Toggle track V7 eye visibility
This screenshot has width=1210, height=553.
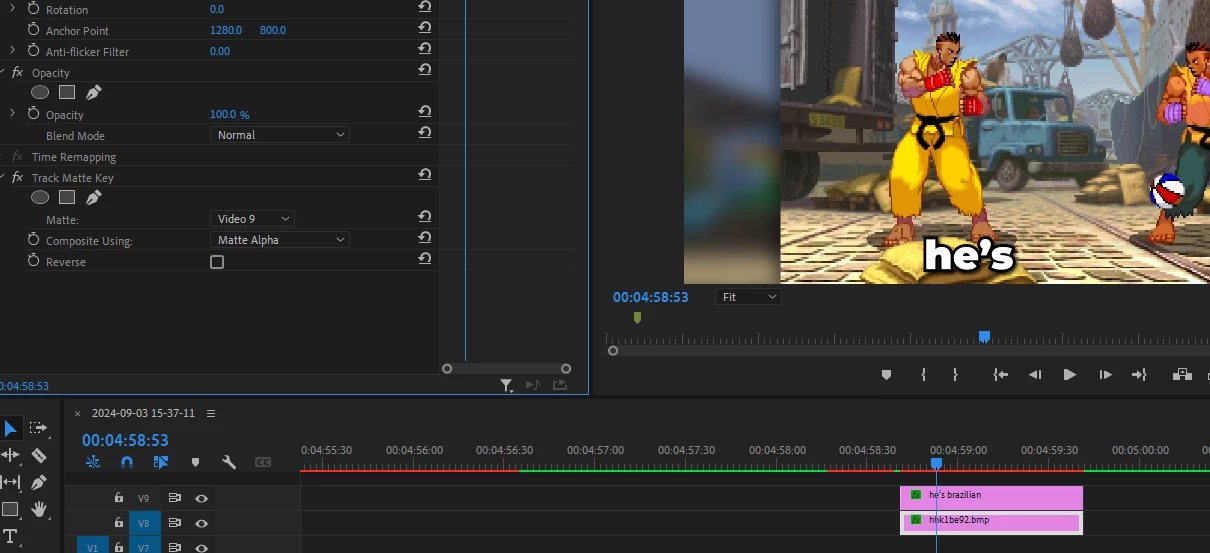(x=202, y=547)
